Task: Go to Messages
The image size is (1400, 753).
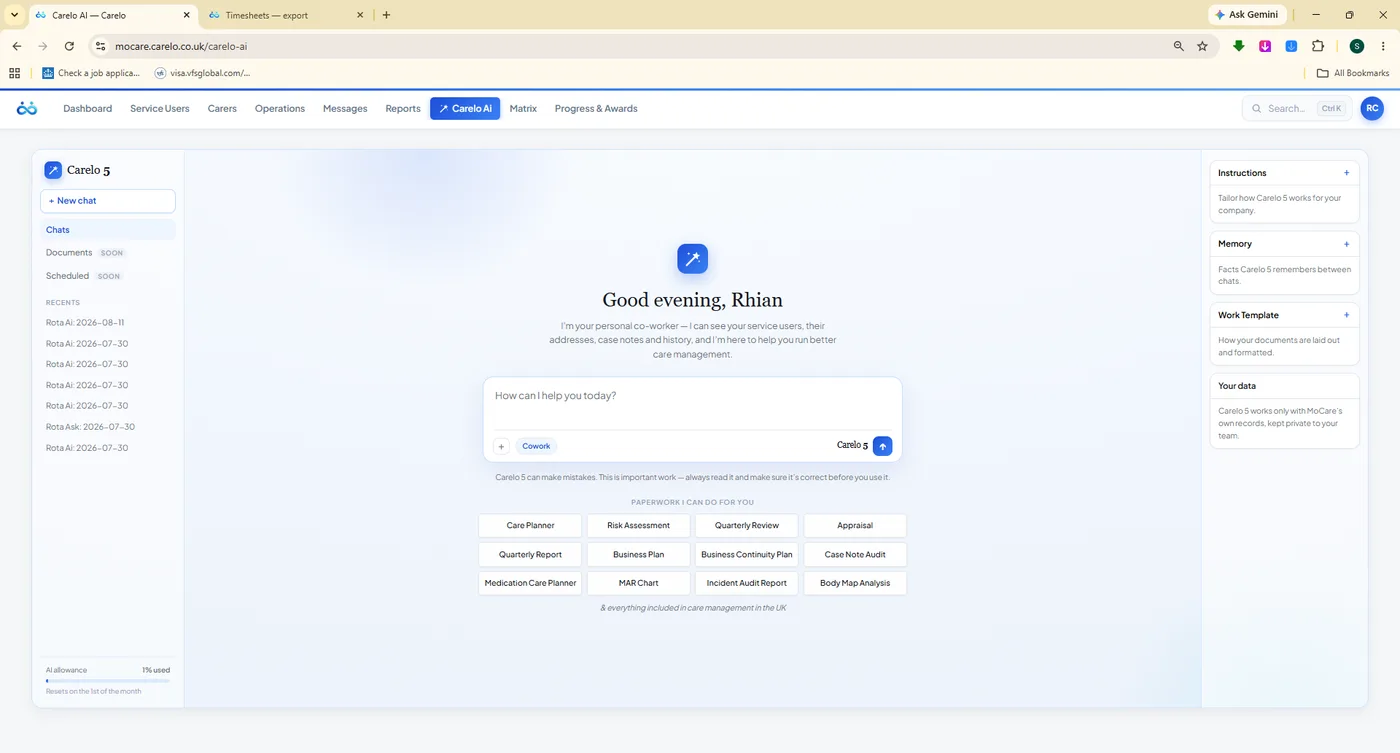Action: (x=345, y=108)
